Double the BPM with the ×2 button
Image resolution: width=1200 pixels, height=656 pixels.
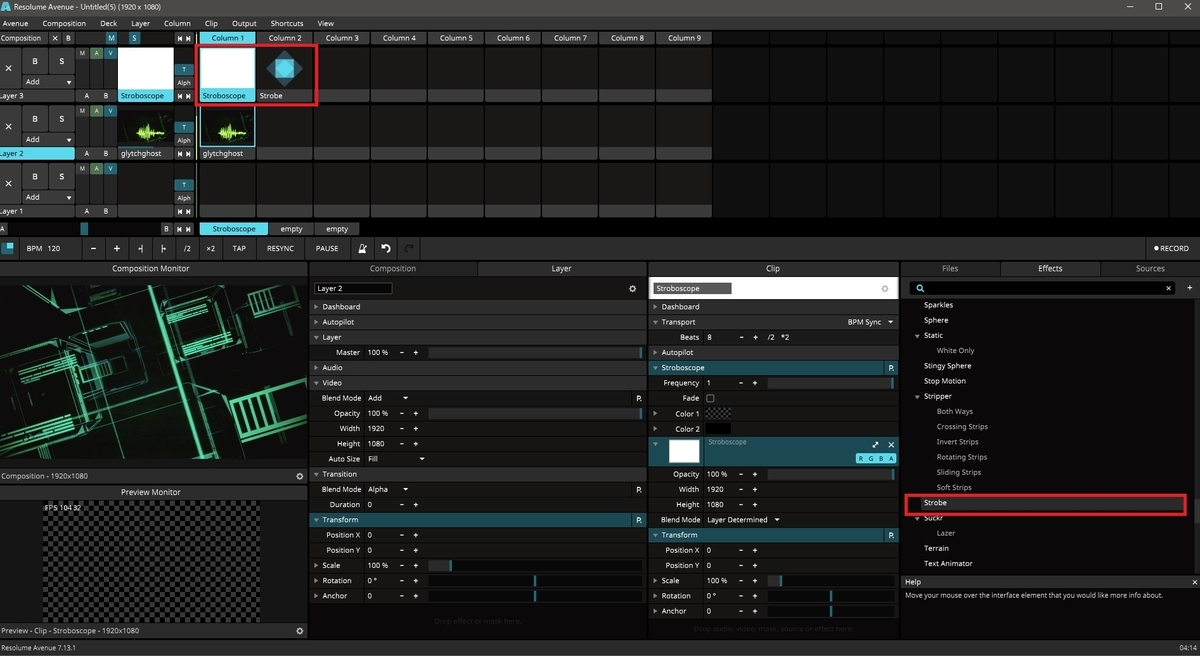(210, 248)
